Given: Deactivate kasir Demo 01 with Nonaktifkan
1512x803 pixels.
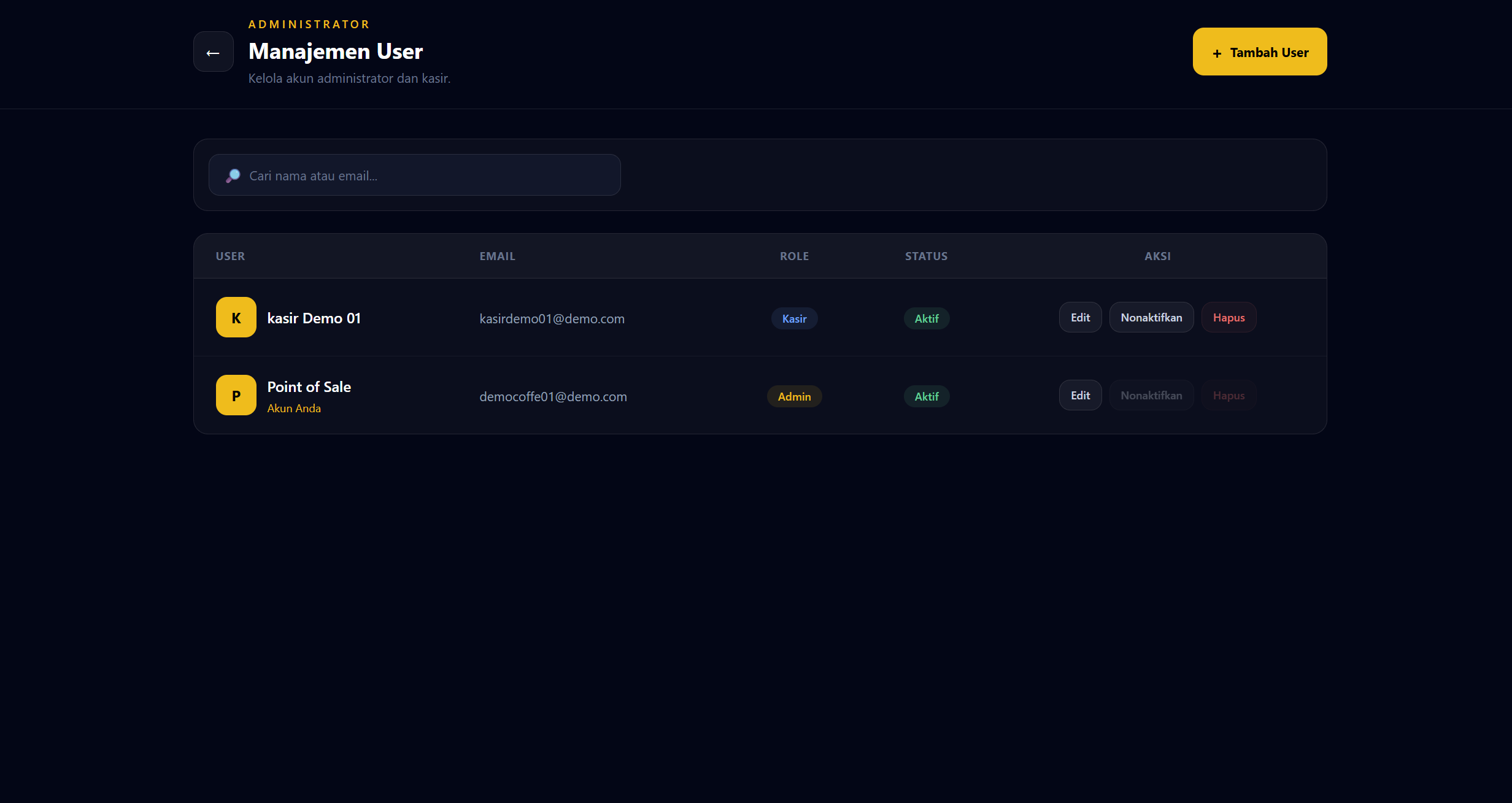Looking at the screenshot, I should point(1152,317).
